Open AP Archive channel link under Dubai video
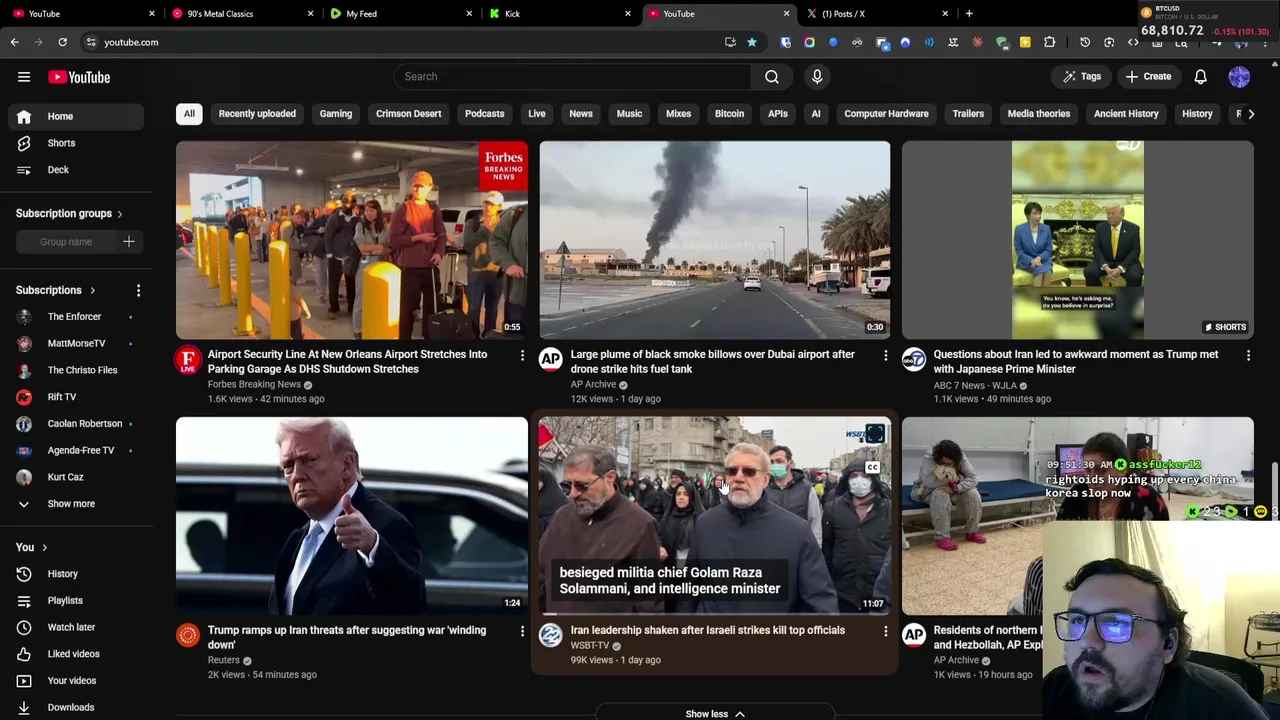Screen dimensions: 1280x720 (593, 385)
